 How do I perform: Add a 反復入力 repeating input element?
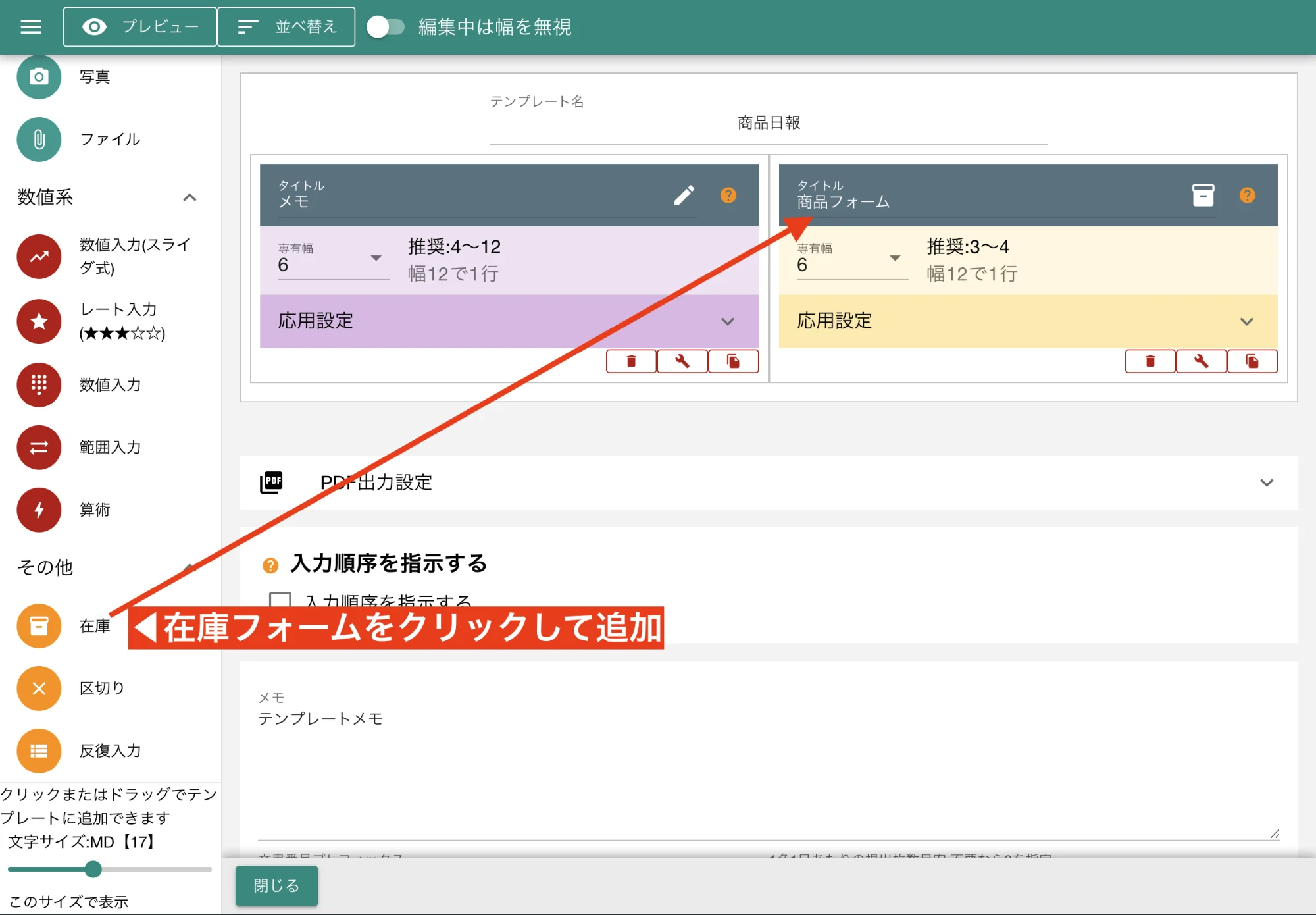click(38, 750)
